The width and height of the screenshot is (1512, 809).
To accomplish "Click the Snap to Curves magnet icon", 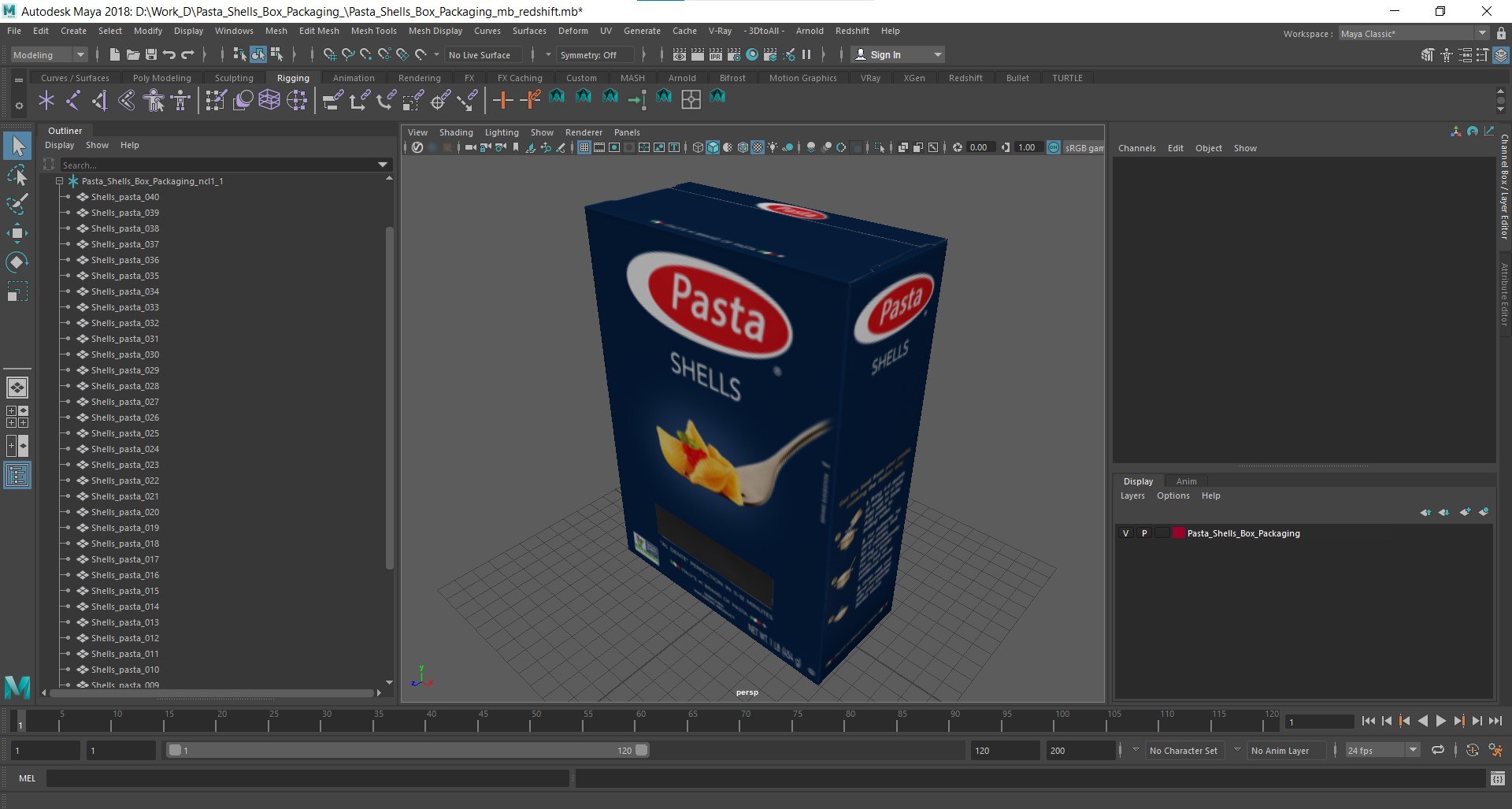I will [x=348, y=54].
